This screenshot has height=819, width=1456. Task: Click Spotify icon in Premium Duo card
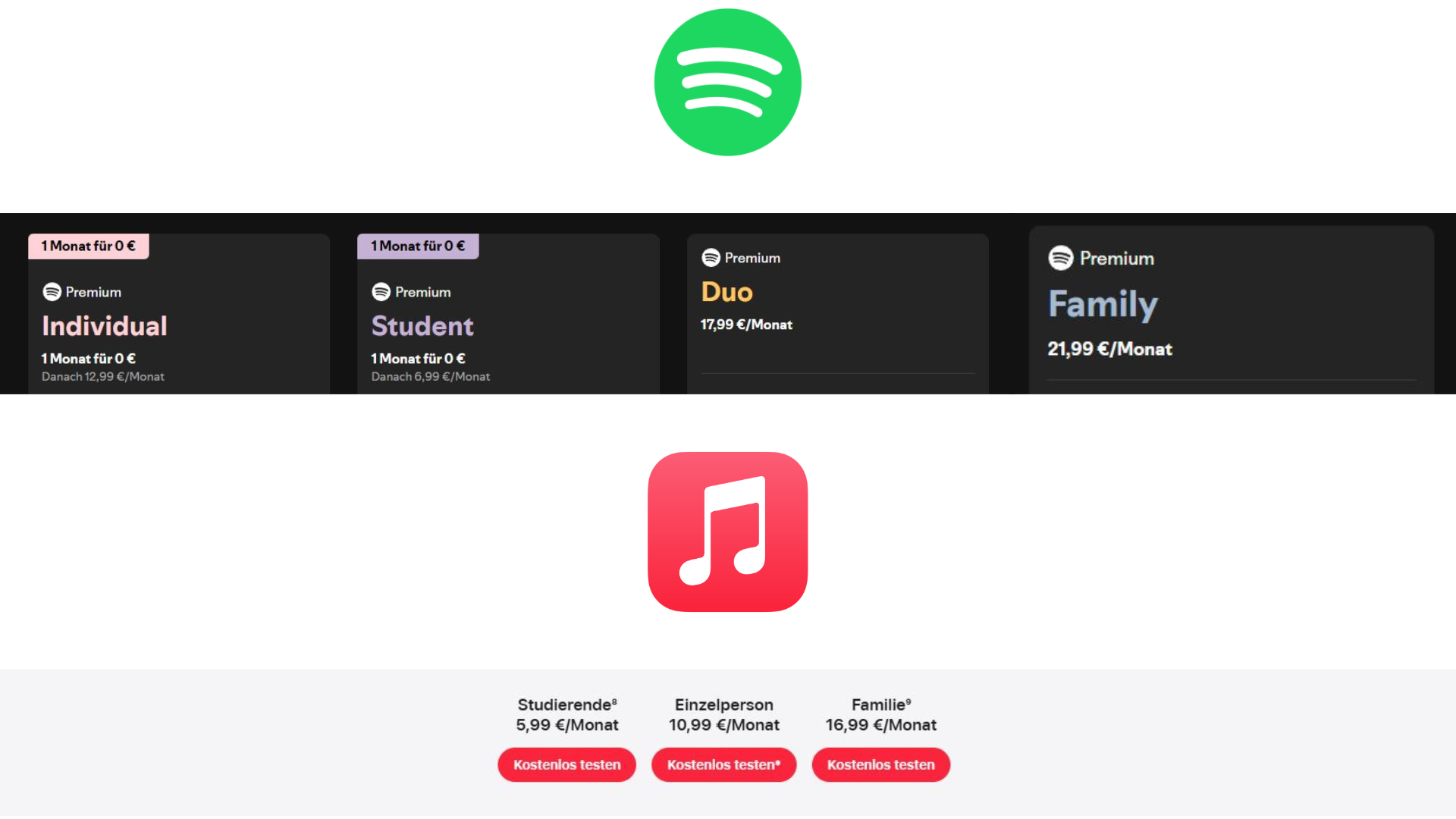[711, 258]
